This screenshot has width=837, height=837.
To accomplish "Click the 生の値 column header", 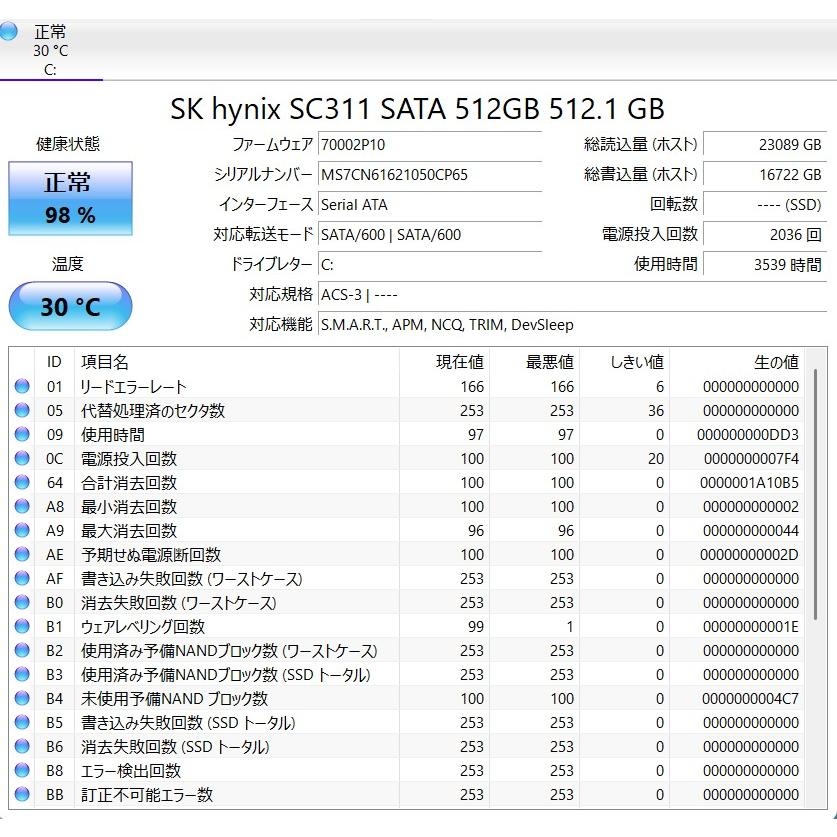I will pos(737,362).
